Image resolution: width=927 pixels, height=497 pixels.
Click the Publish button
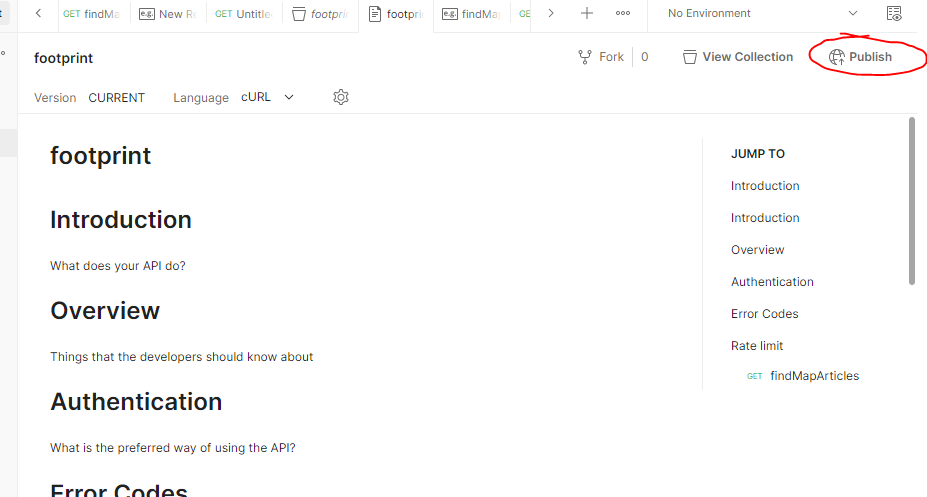860,57
